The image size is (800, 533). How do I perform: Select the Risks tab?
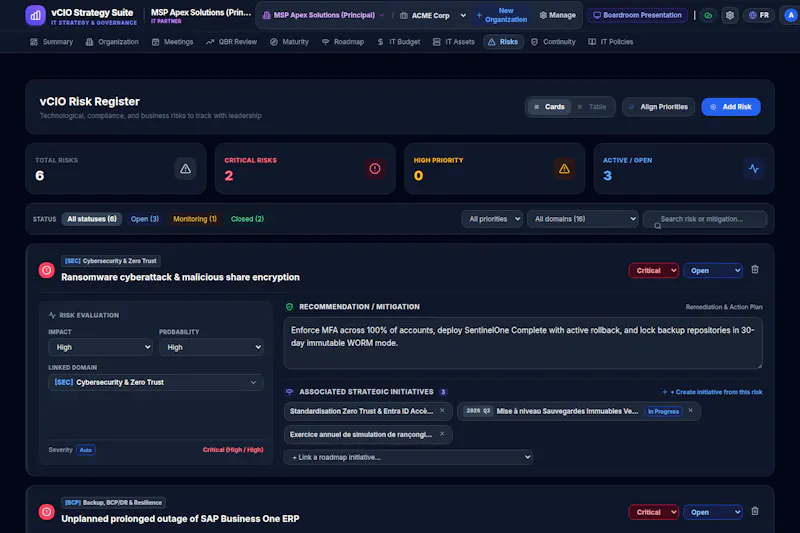coord(503,42)
